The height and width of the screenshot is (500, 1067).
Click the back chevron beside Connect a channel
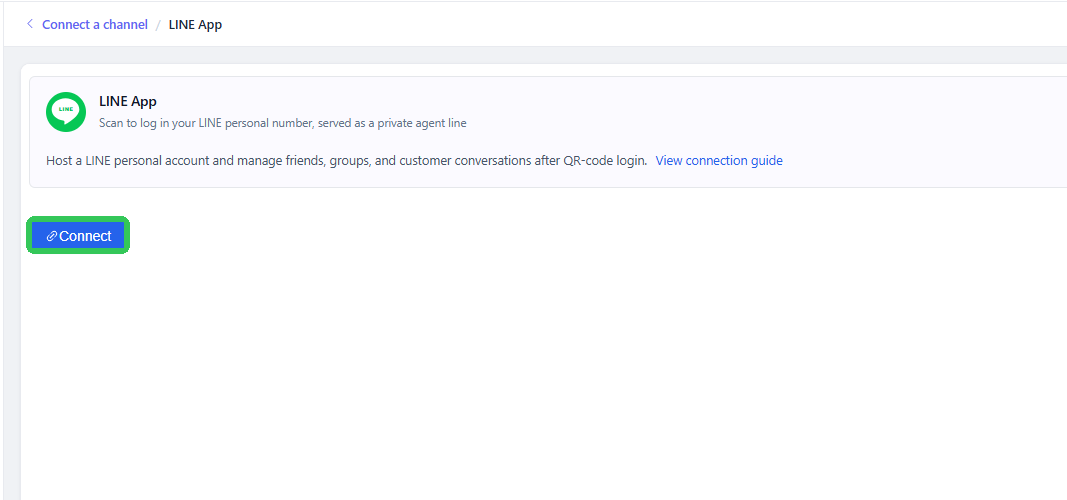pos(29,24)
